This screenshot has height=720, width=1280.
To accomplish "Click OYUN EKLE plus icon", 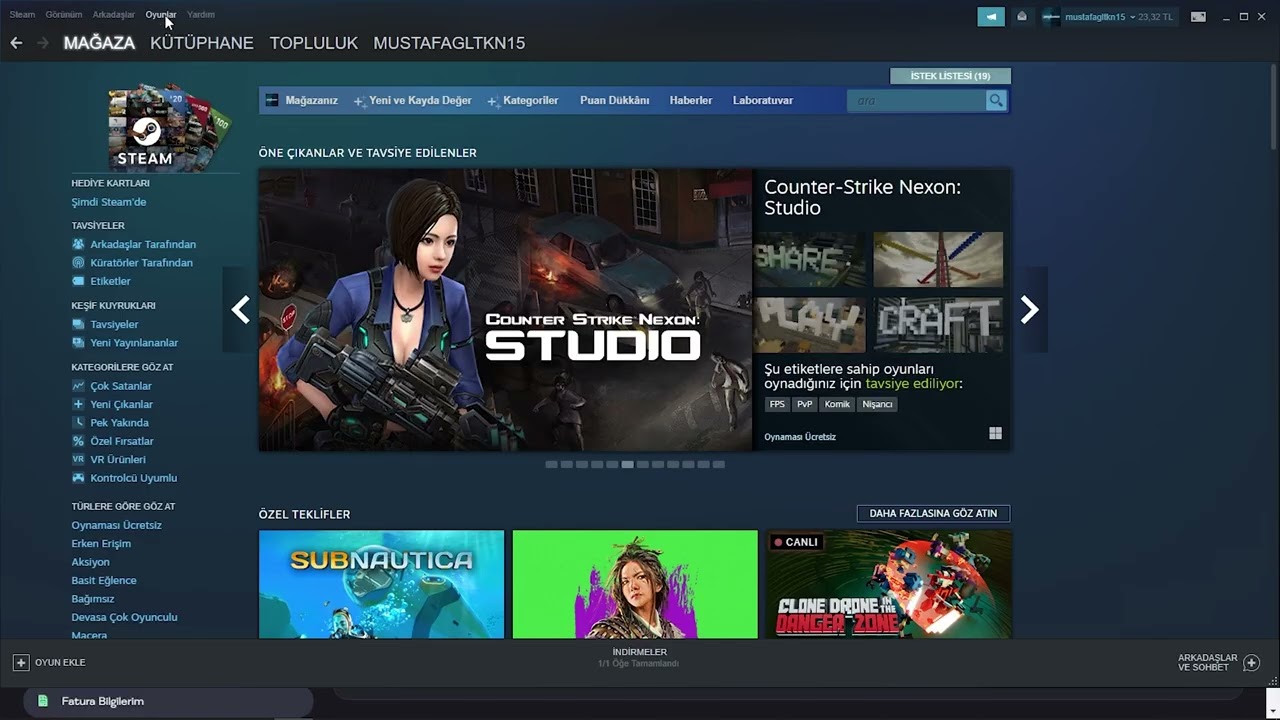I will 21,662.
